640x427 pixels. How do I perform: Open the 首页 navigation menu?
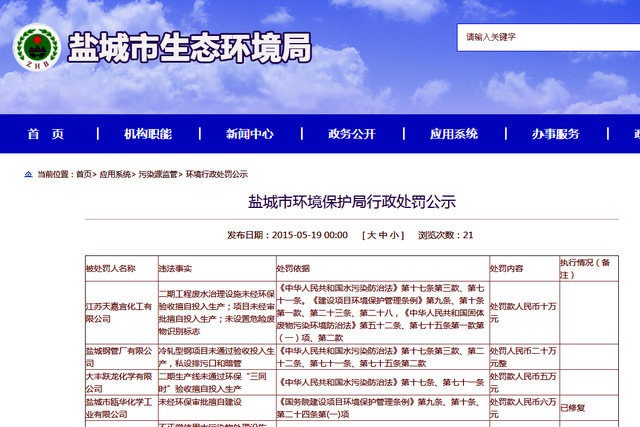click(46, 135)
